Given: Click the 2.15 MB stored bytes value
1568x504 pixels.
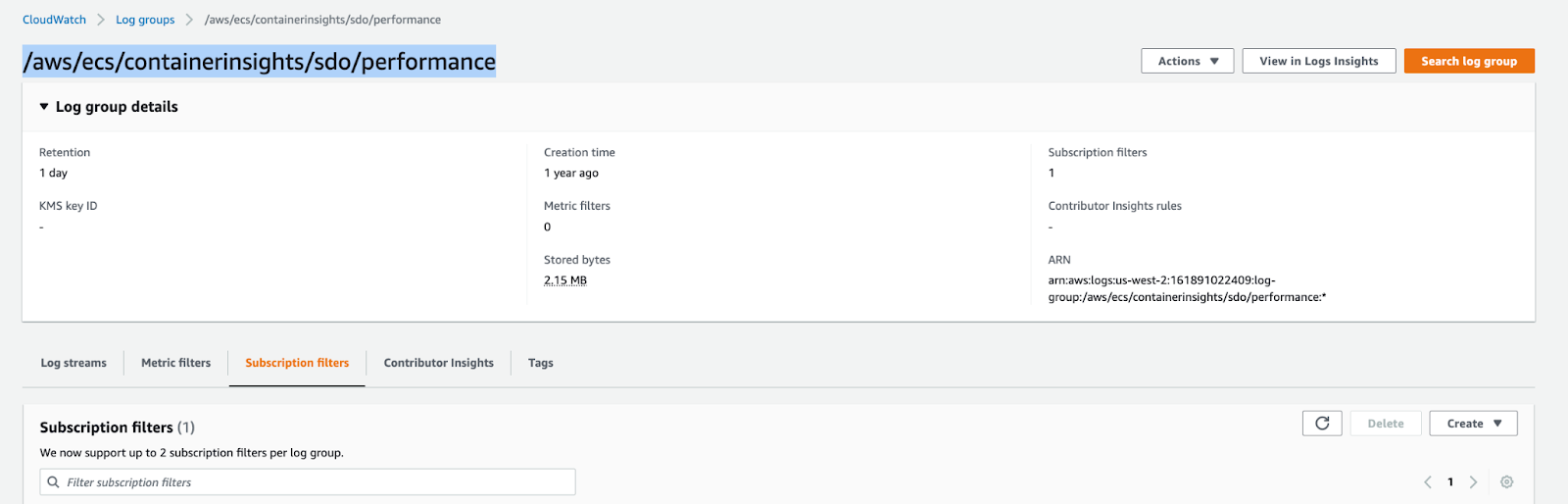Looking at the screenshot, I should 565,280.
